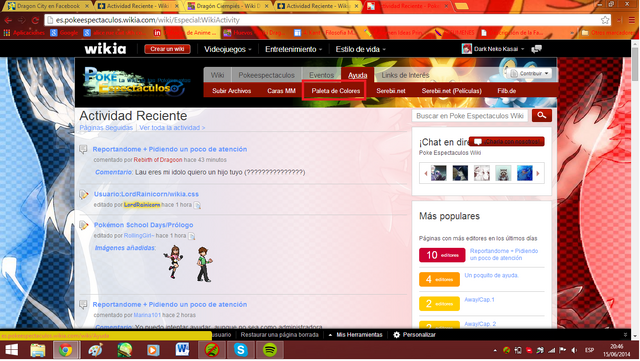Viewport: 640px width, 361px height.
Task: Click the red search magnifier button
Action: click(542, 116)
